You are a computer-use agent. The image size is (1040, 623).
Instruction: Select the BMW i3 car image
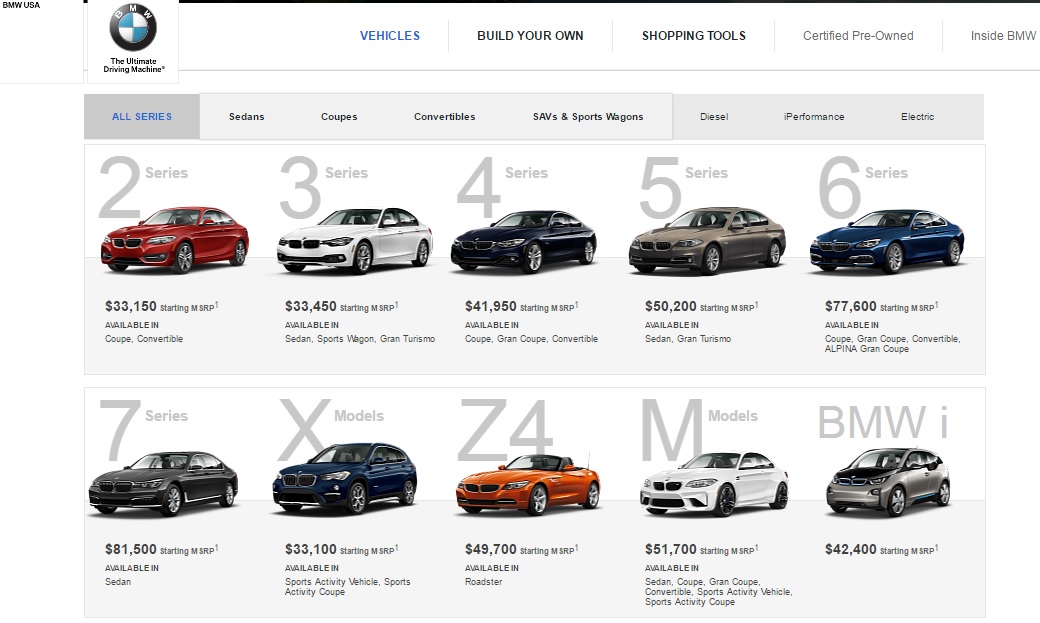coord(888,482)
